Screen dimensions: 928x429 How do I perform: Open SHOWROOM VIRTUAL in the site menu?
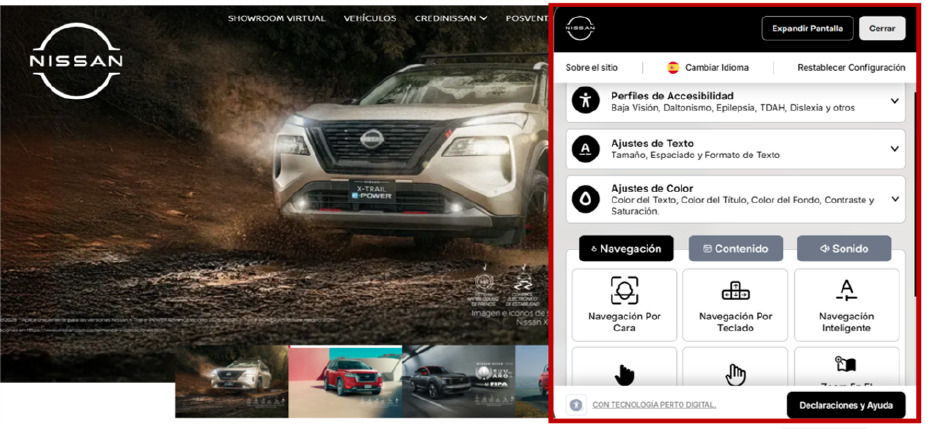coord(276,18)
